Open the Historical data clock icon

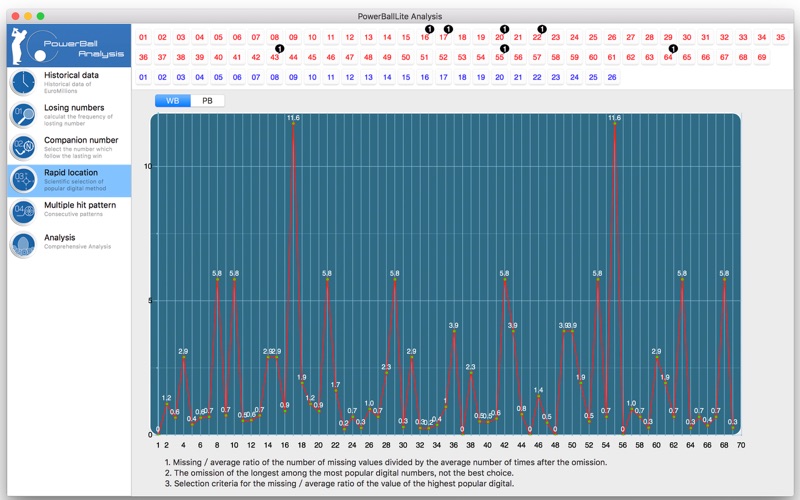[23, 83]
